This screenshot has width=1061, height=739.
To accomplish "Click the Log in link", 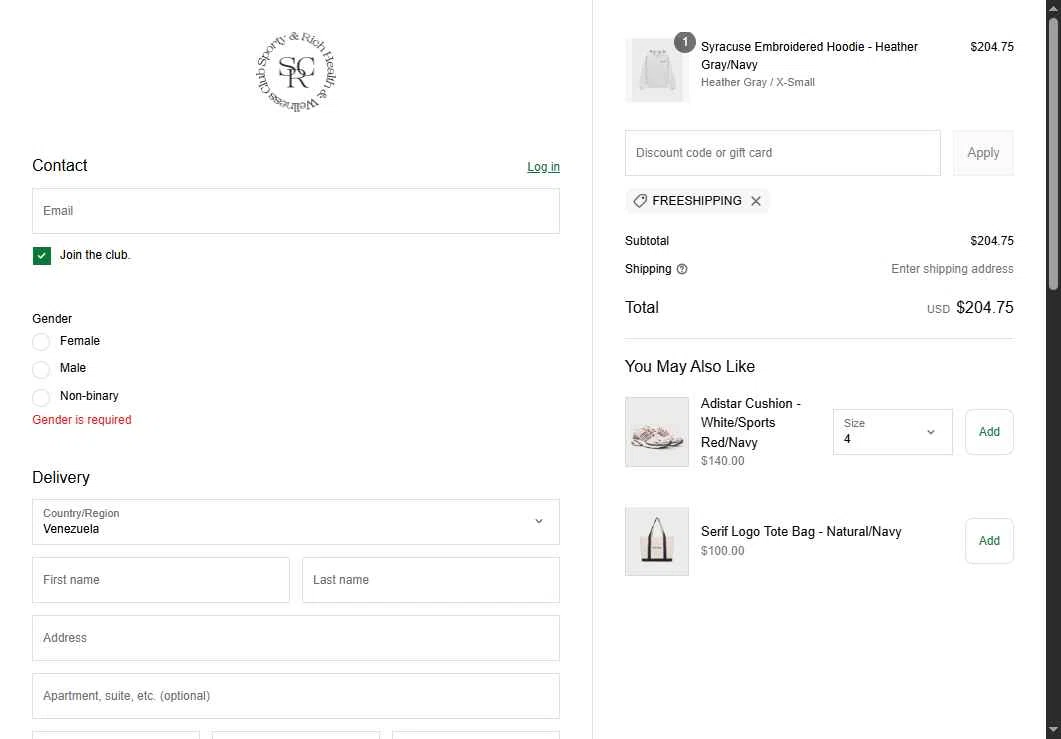I will tap(543, 166).
